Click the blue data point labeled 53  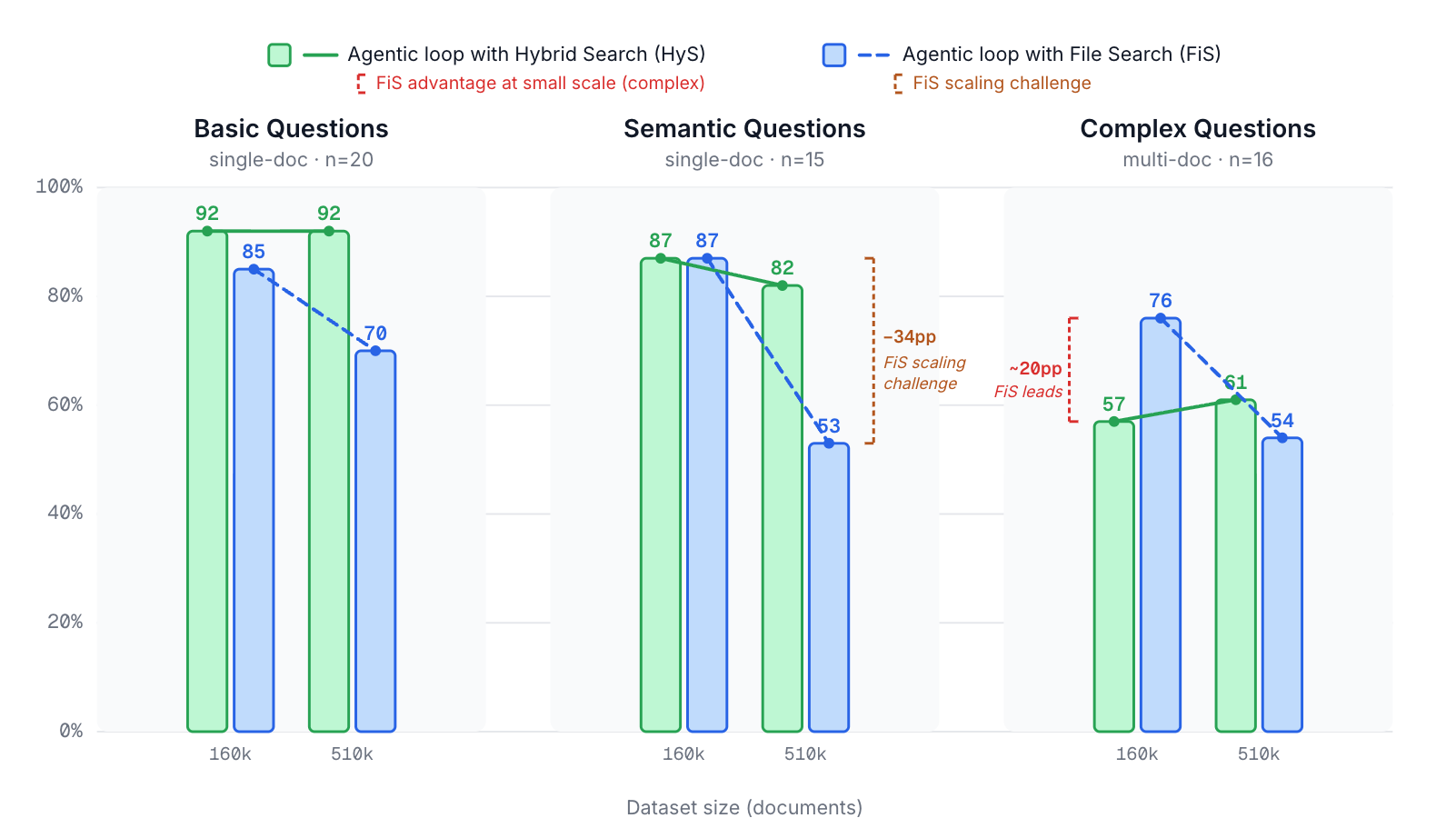[829, 444]
